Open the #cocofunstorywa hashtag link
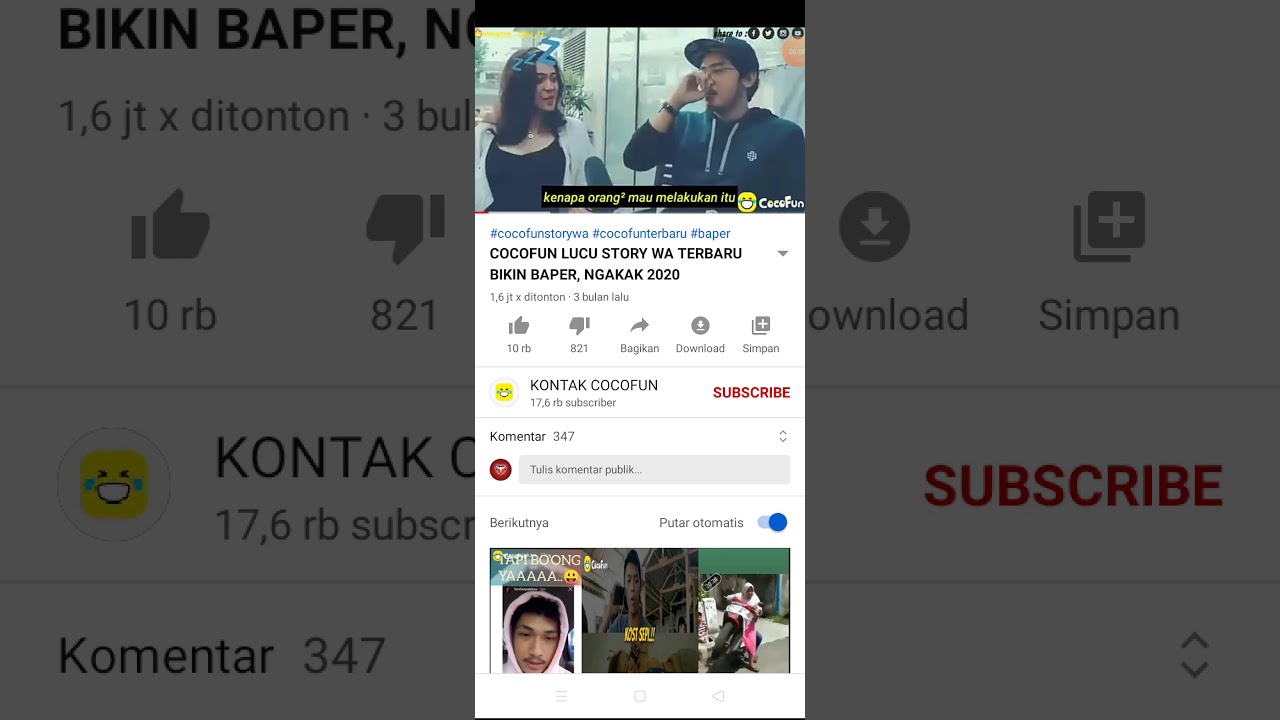 coord(539,233)
